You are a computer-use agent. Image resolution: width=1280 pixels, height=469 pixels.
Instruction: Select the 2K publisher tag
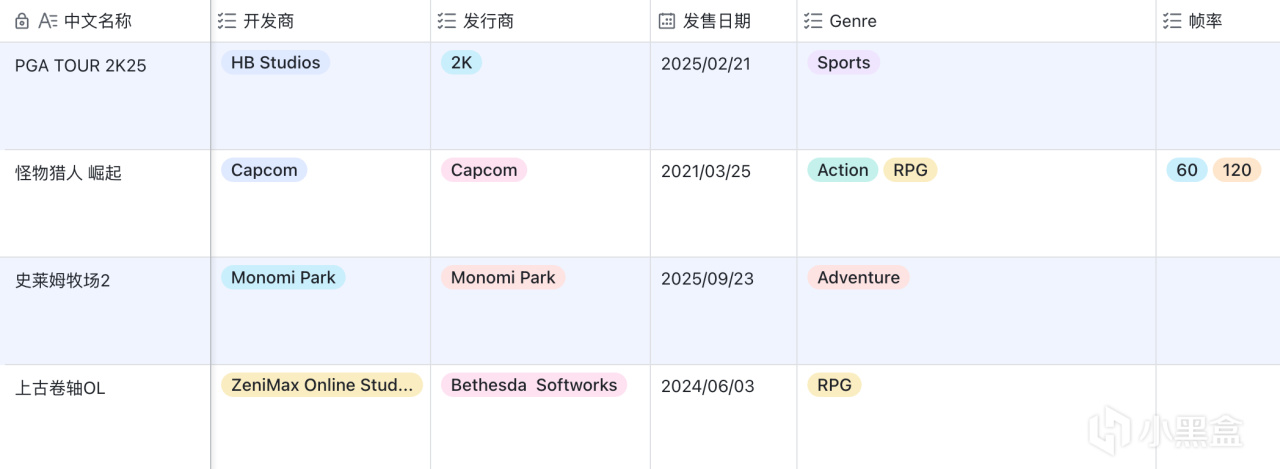click(x=461, y=63)
